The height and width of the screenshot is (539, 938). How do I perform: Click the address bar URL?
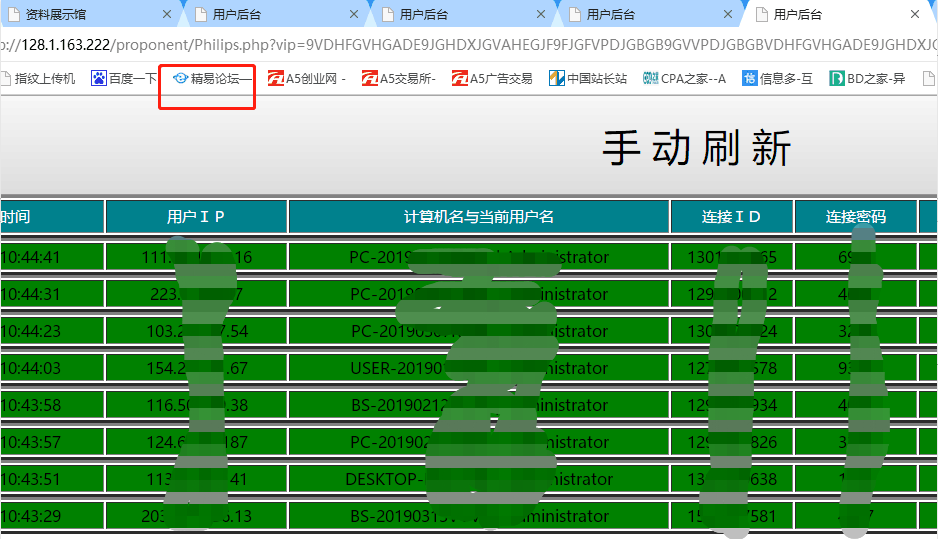tap(469, 45)
